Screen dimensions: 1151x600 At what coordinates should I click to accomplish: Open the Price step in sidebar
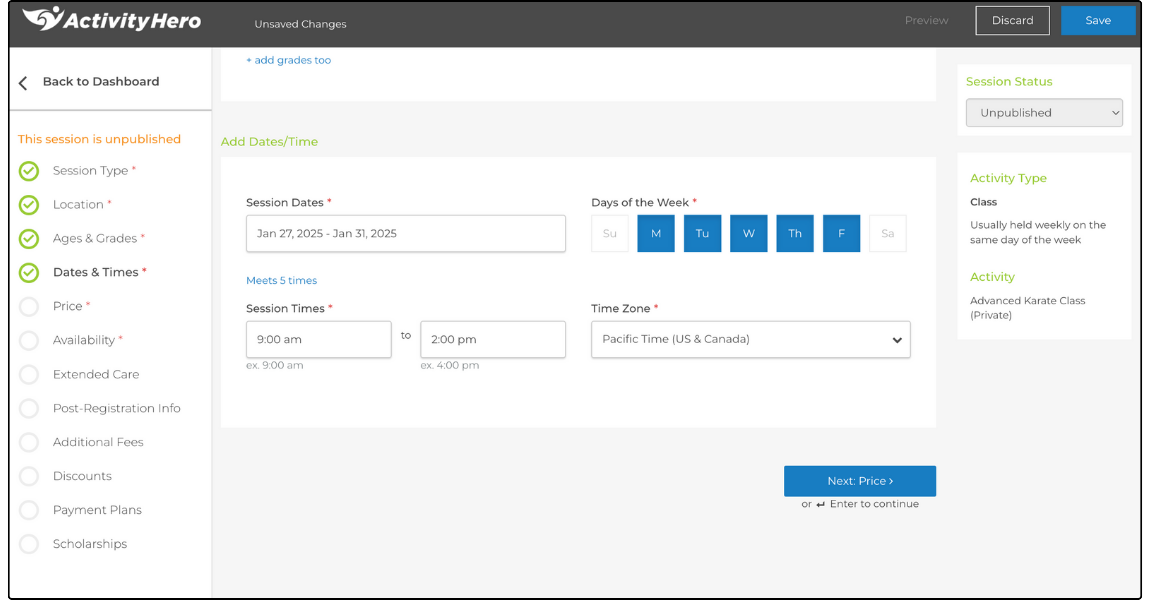(x=68, y=306)
